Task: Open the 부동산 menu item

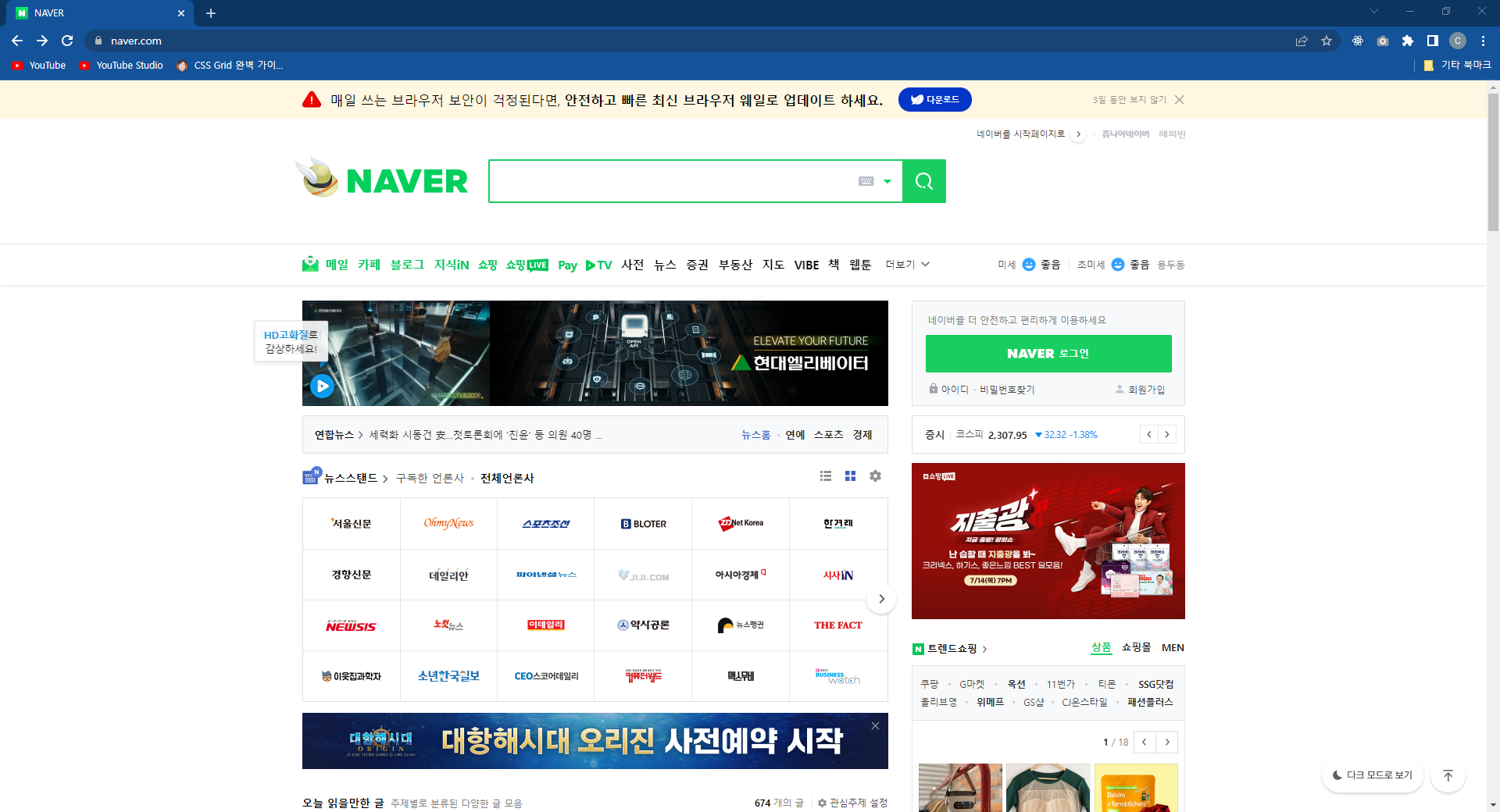Action: click(735, 265)
